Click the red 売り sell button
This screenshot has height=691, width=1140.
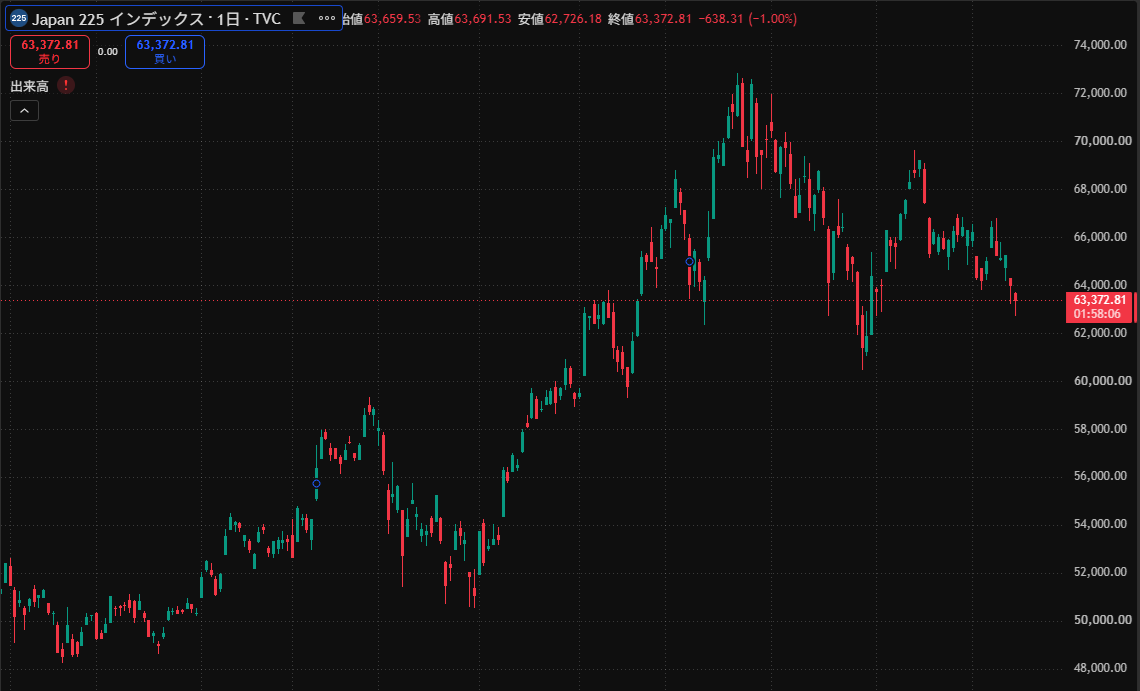(50, 52)
